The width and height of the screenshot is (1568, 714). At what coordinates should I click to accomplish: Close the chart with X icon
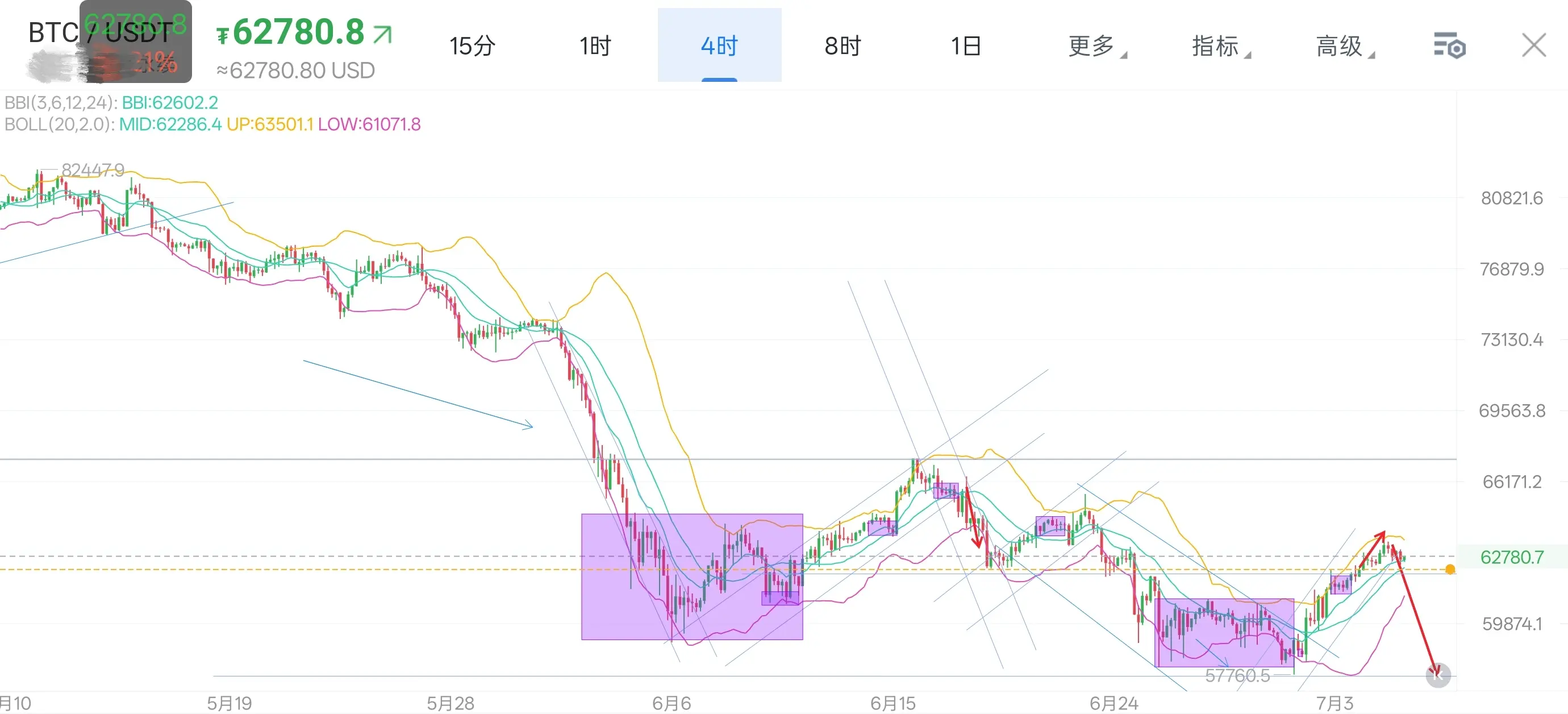(1533, 45)
